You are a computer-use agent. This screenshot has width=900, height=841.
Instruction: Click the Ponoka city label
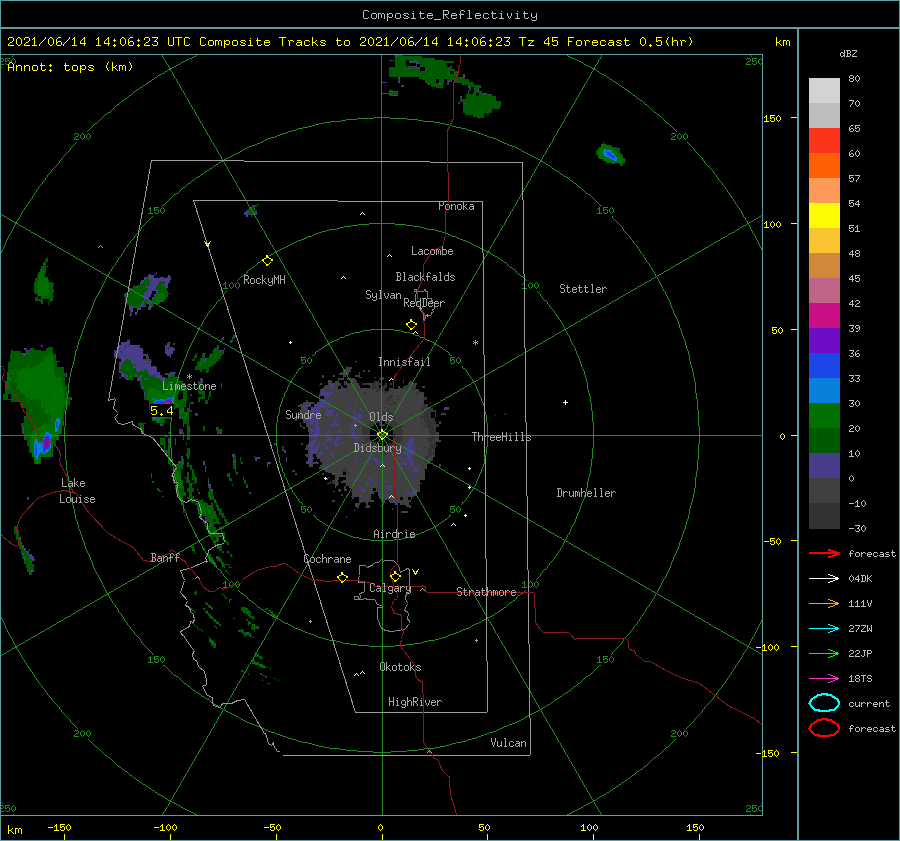click(x=456, y=206)
